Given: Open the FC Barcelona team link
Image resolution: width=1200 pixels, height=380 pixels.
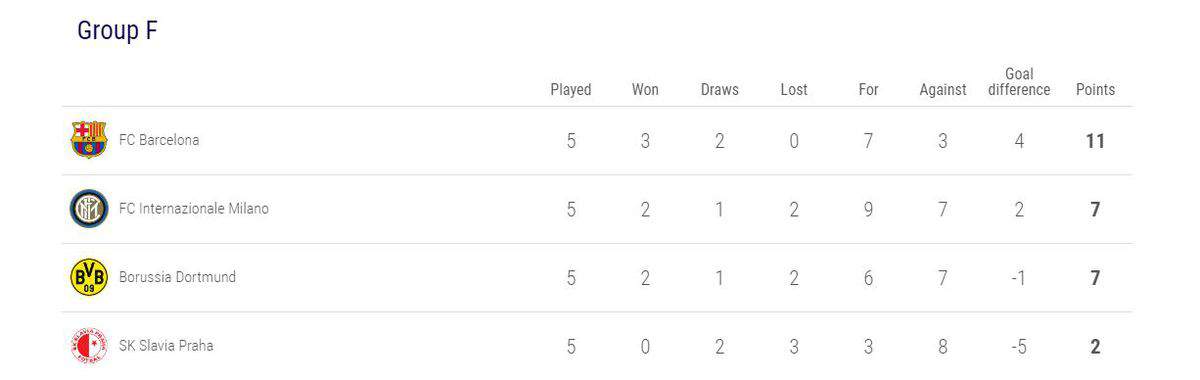Looking at the screenshot, I should point(159,140).
